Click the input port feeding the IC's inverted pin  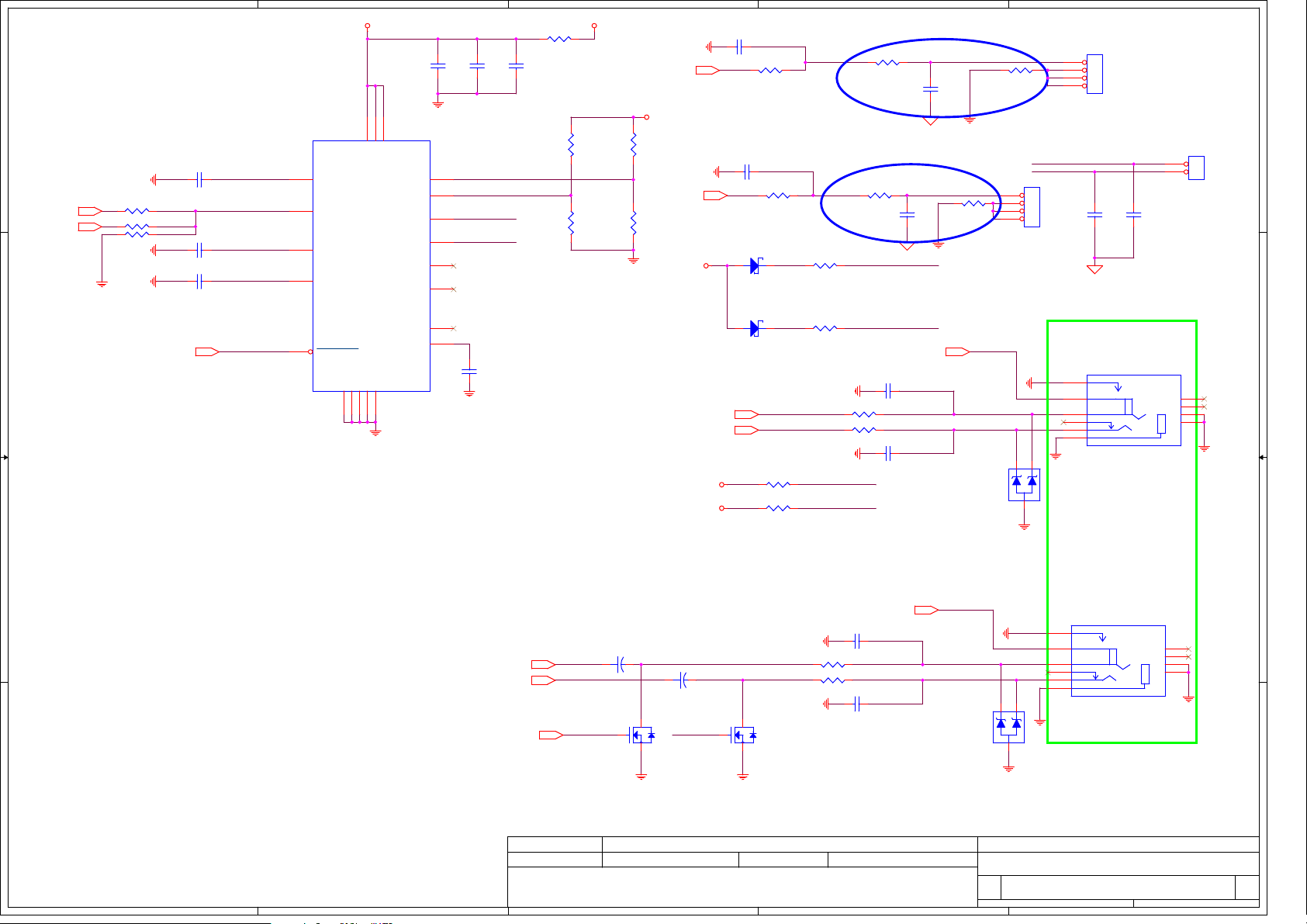pyautogui.click(x=206, y=352)
